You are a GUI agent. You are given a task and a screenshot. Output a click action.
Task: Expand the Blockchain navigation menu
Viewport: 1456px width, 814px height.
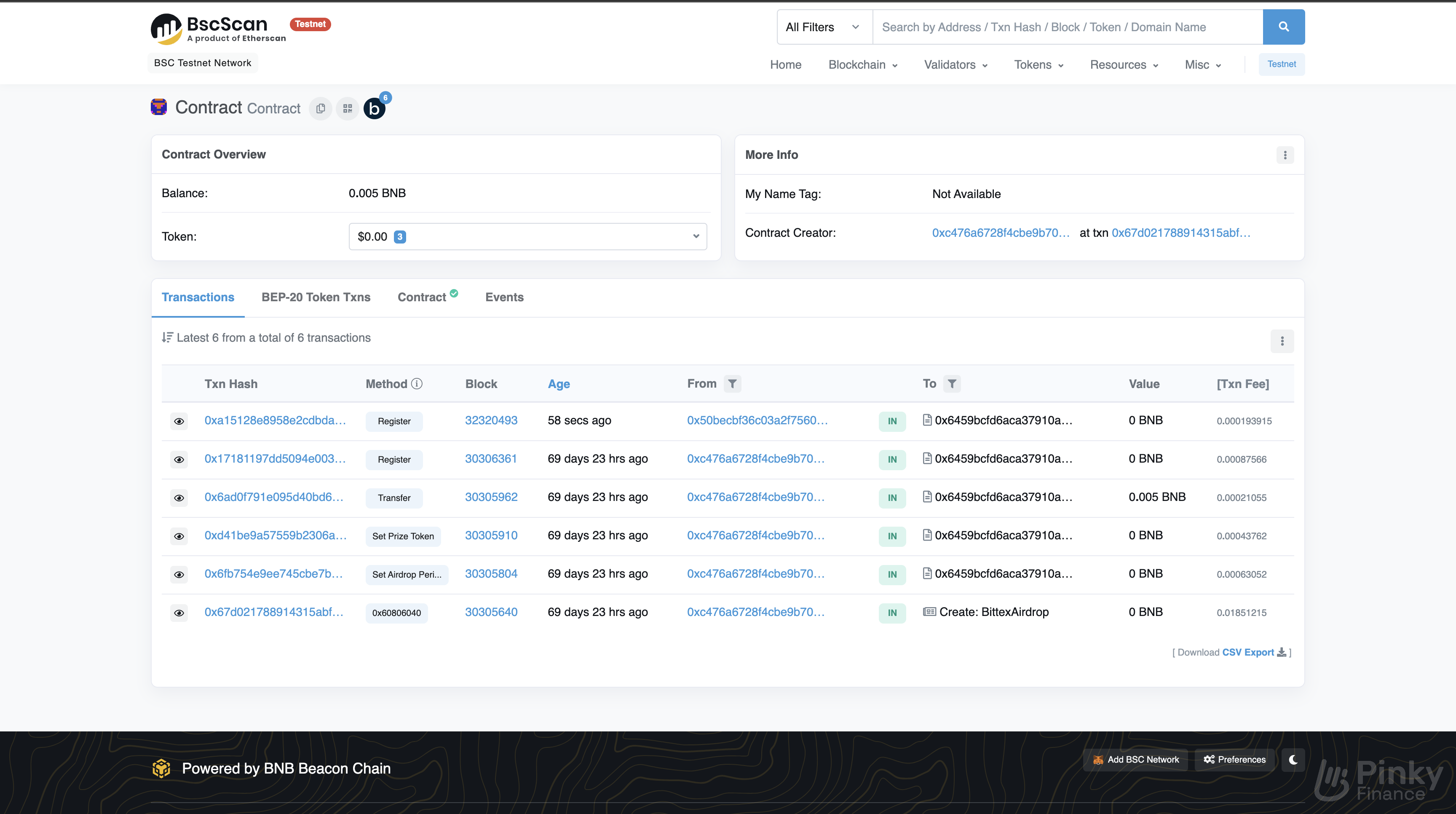(862, 65)
